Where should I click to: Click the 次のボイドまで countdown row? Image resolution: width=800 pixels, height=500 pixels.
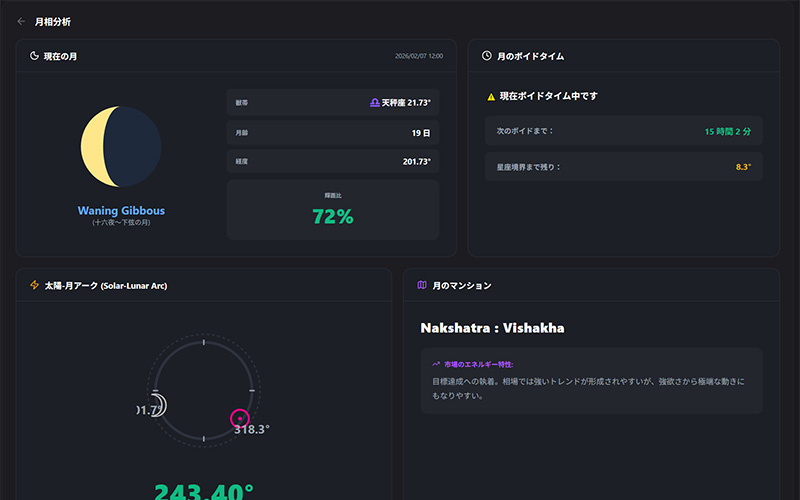coord(623,131)
